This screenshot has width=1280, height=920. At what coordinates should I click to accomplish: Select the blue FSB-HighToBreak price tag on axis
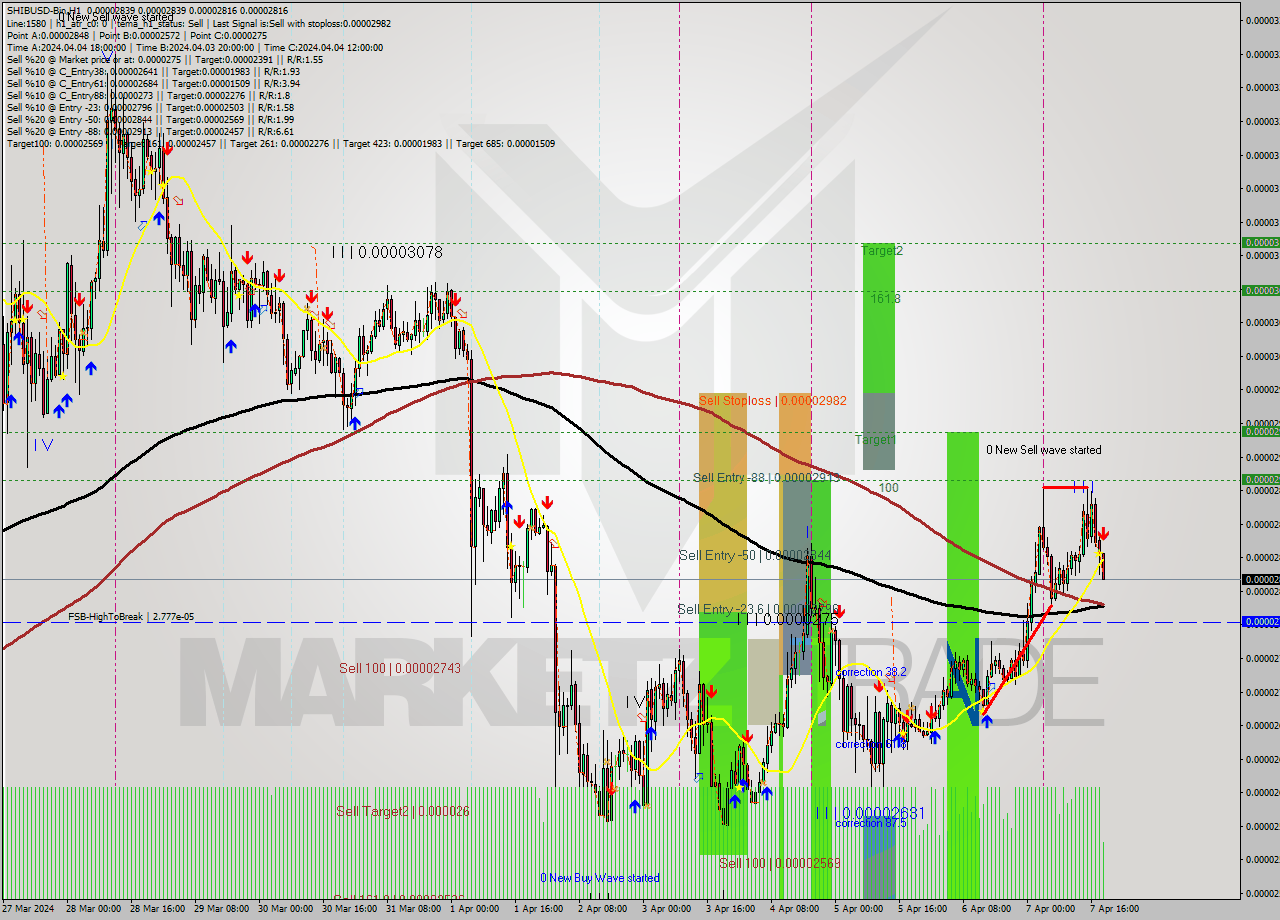(1260, 621)
